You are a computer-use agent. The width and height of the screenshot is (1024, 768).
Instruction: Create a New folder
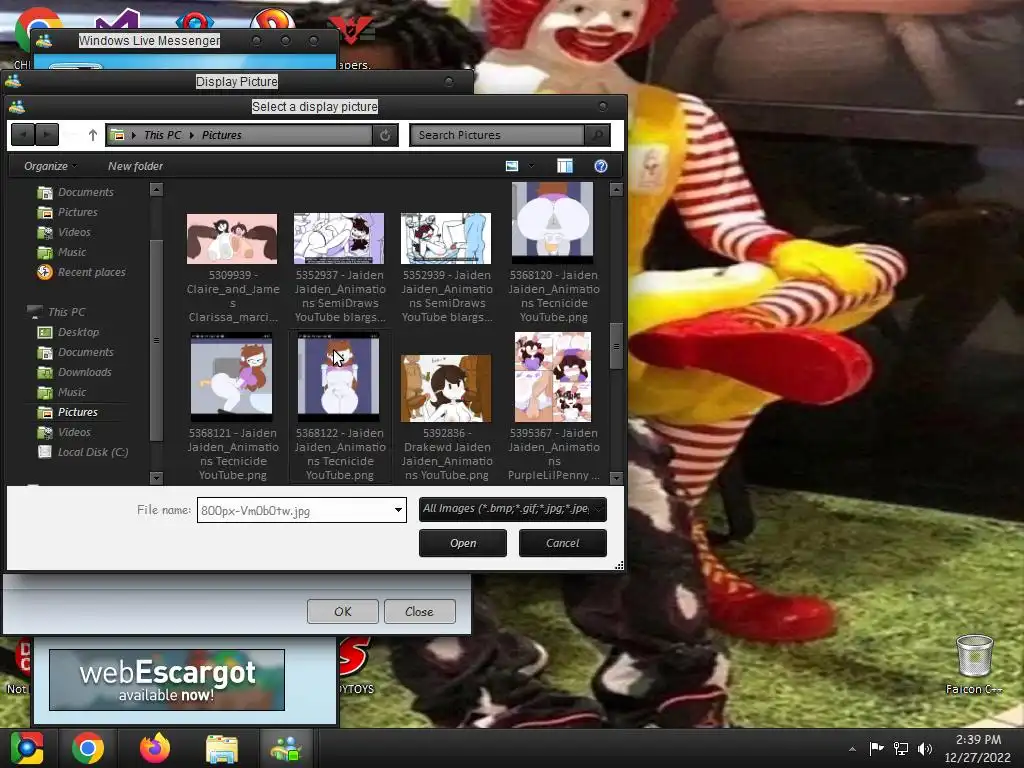135,166
